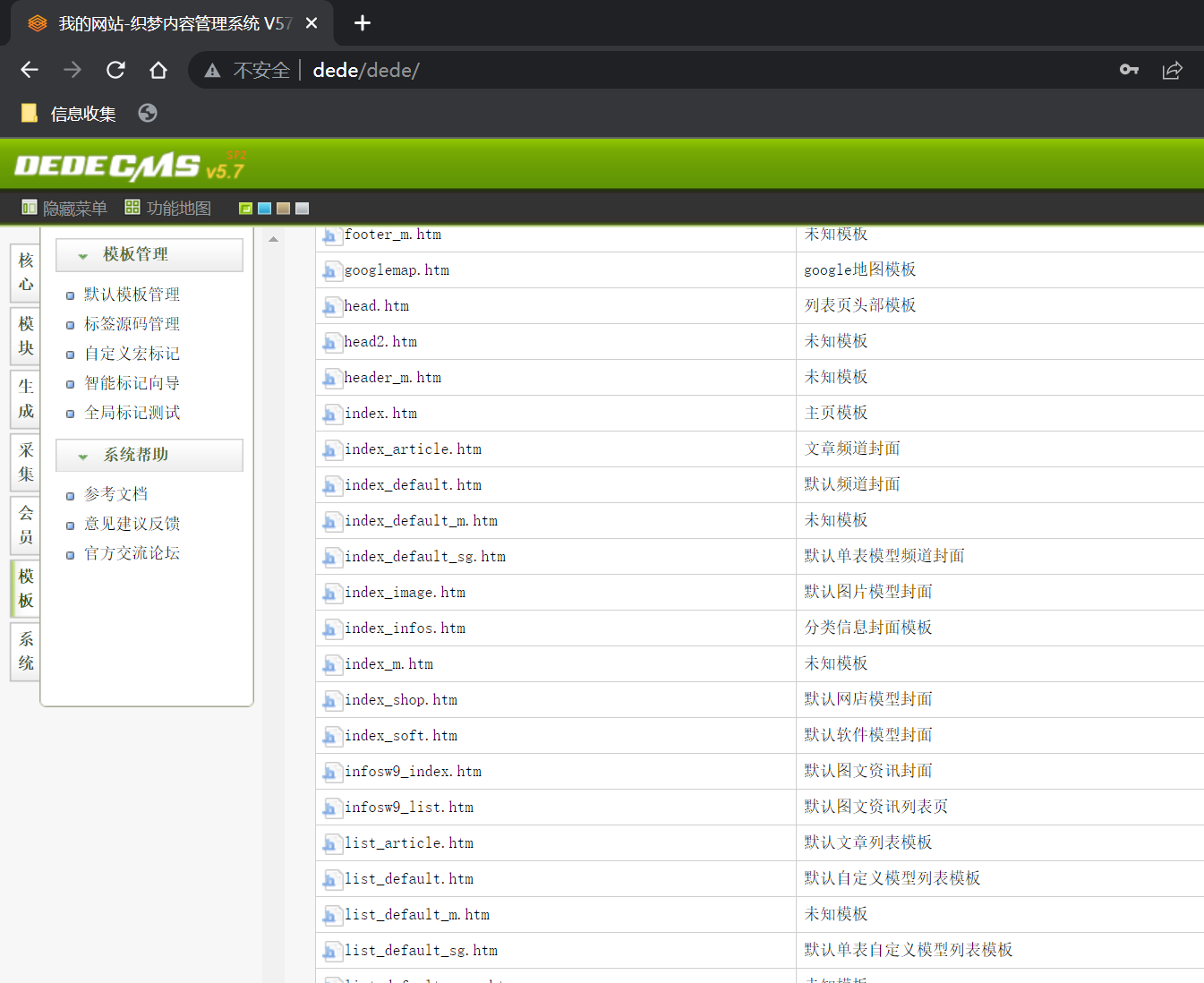Open 全局标记测试 menu link
Viewport: 1204px width, 983px height.
click(x=132, y=413)
